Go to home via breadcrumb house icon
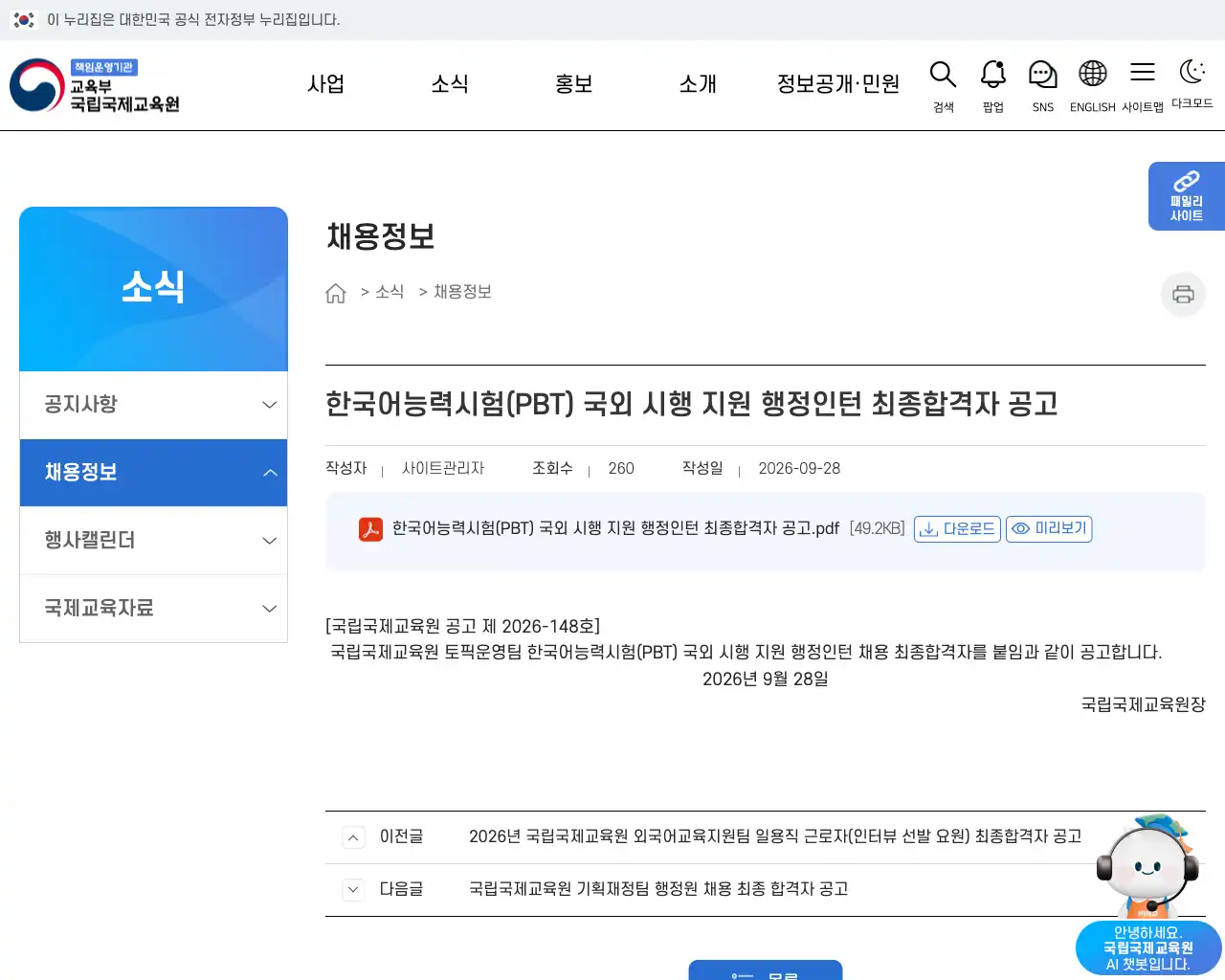The width and height of the screenshot is (1225, 980). click(336, 293)
